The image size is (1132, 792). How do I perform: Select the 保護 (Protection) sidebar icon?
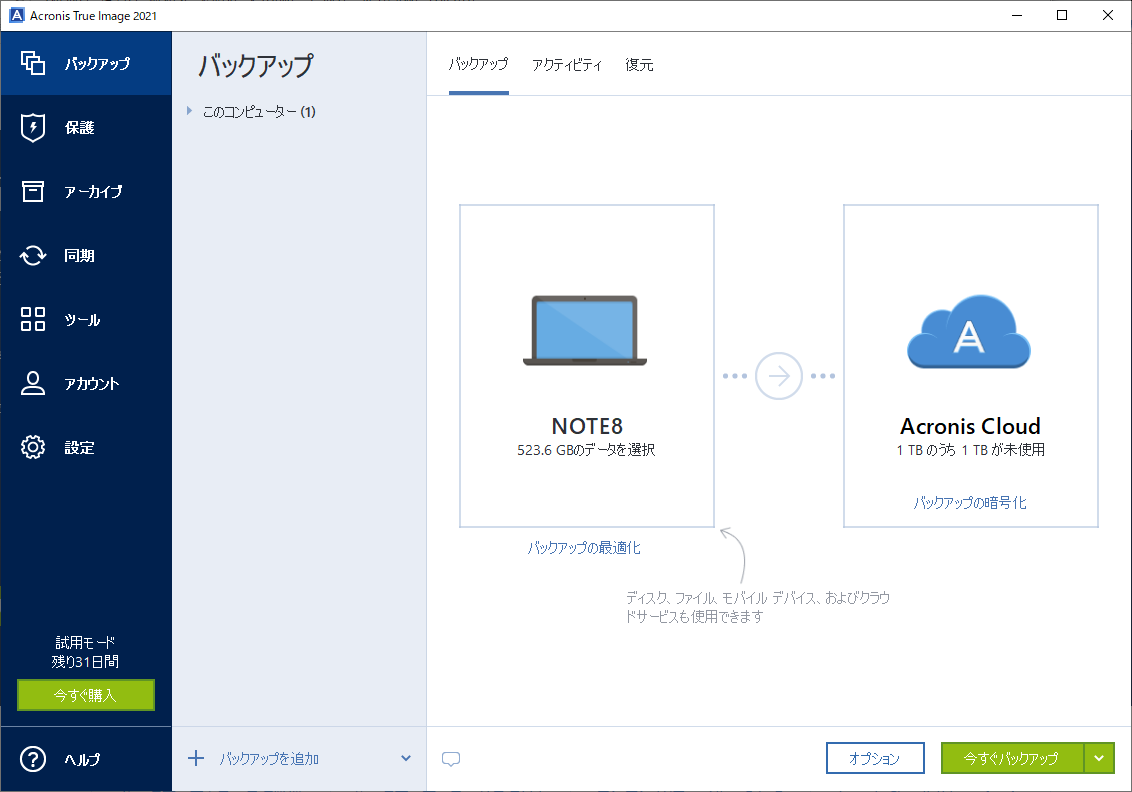coord(86,127)
